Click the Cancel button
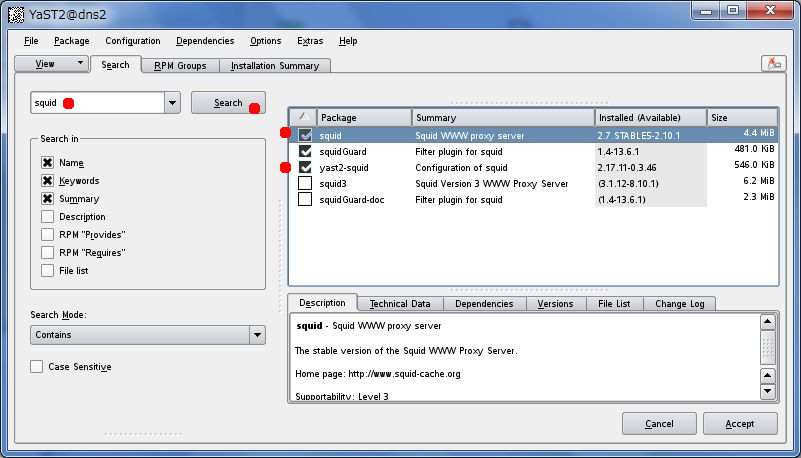Viewport: 801px width, 458px height. (x=659, y=424)
